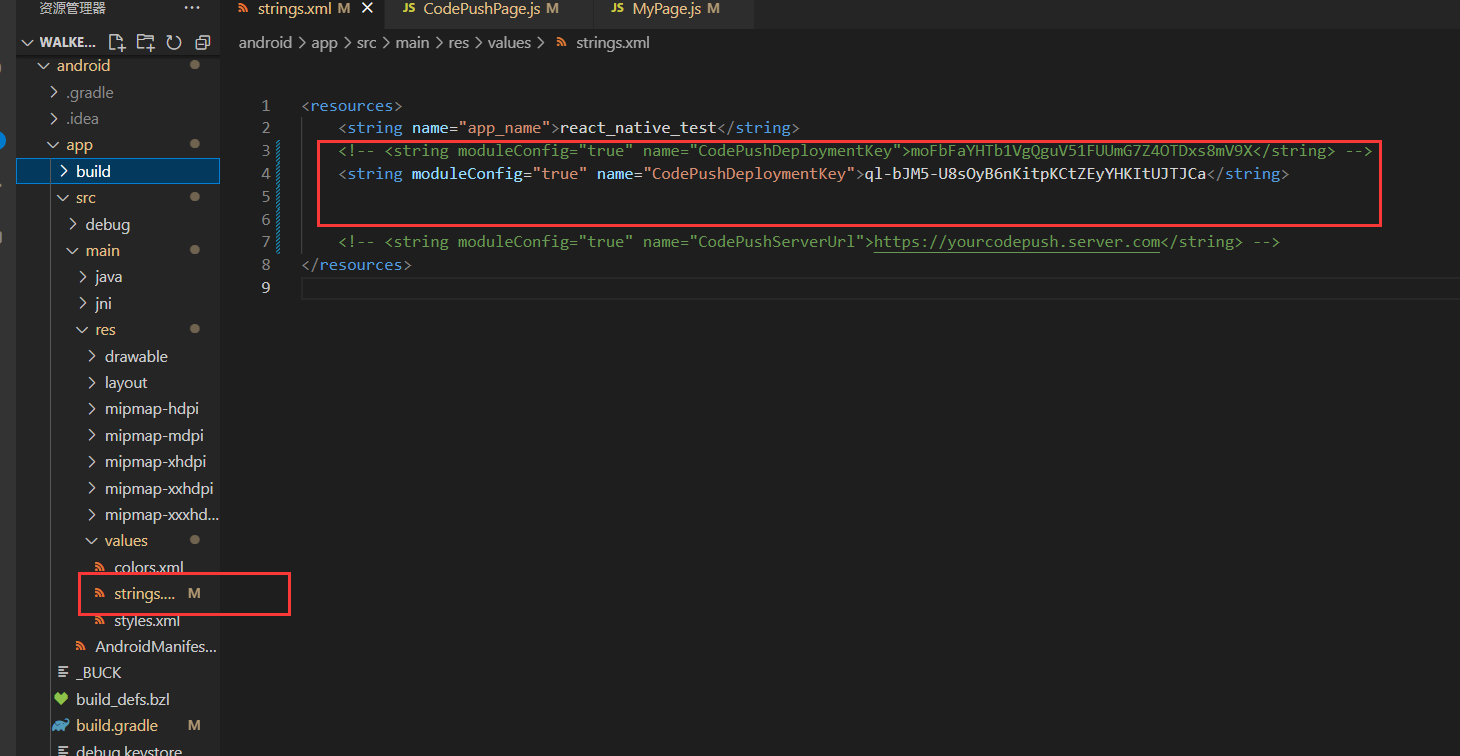Open the _BUCK file in explorer
The width and height of the screenshot is (1460, 756).
[98, 672]
